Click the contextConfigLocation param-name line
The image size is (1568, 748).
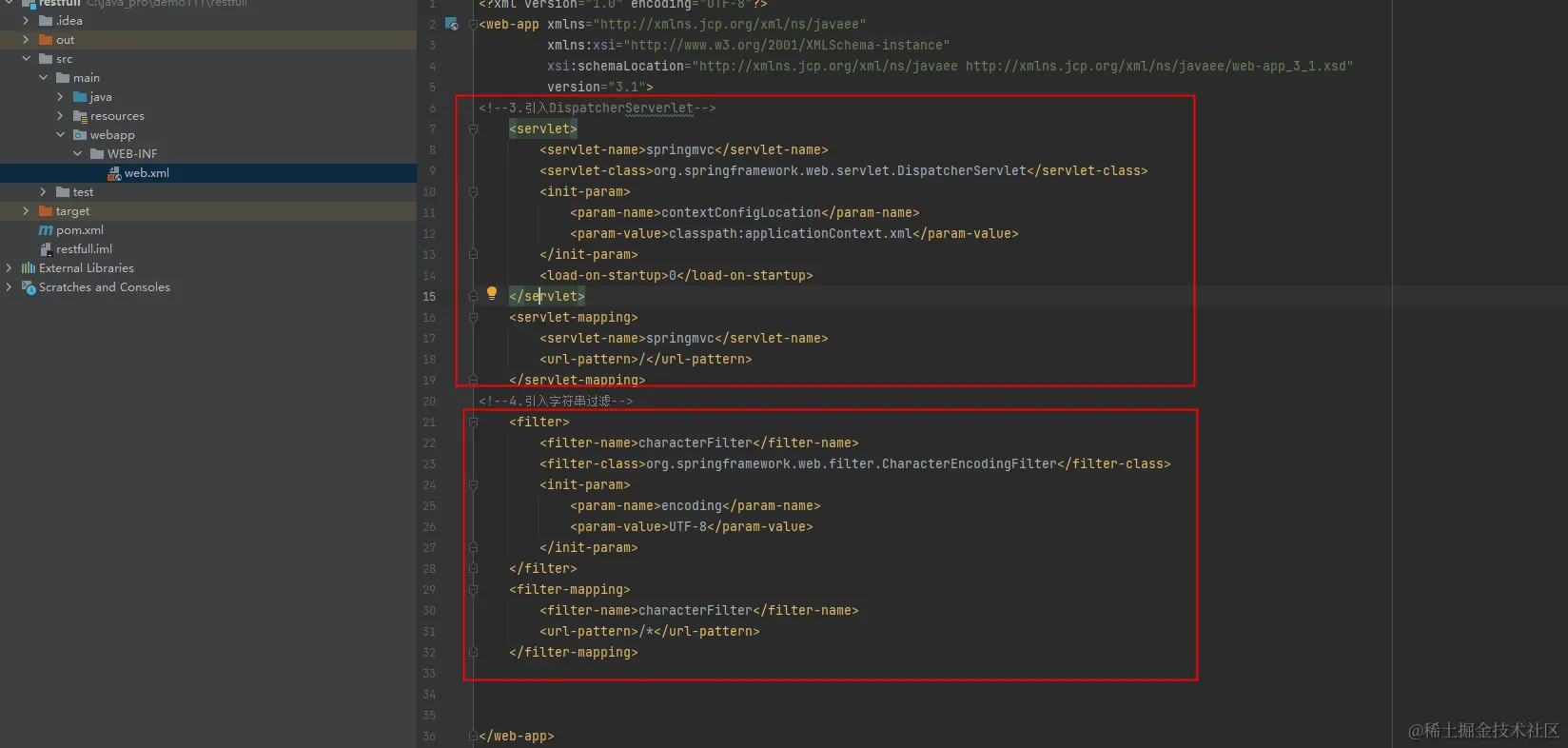coord(744,213)
